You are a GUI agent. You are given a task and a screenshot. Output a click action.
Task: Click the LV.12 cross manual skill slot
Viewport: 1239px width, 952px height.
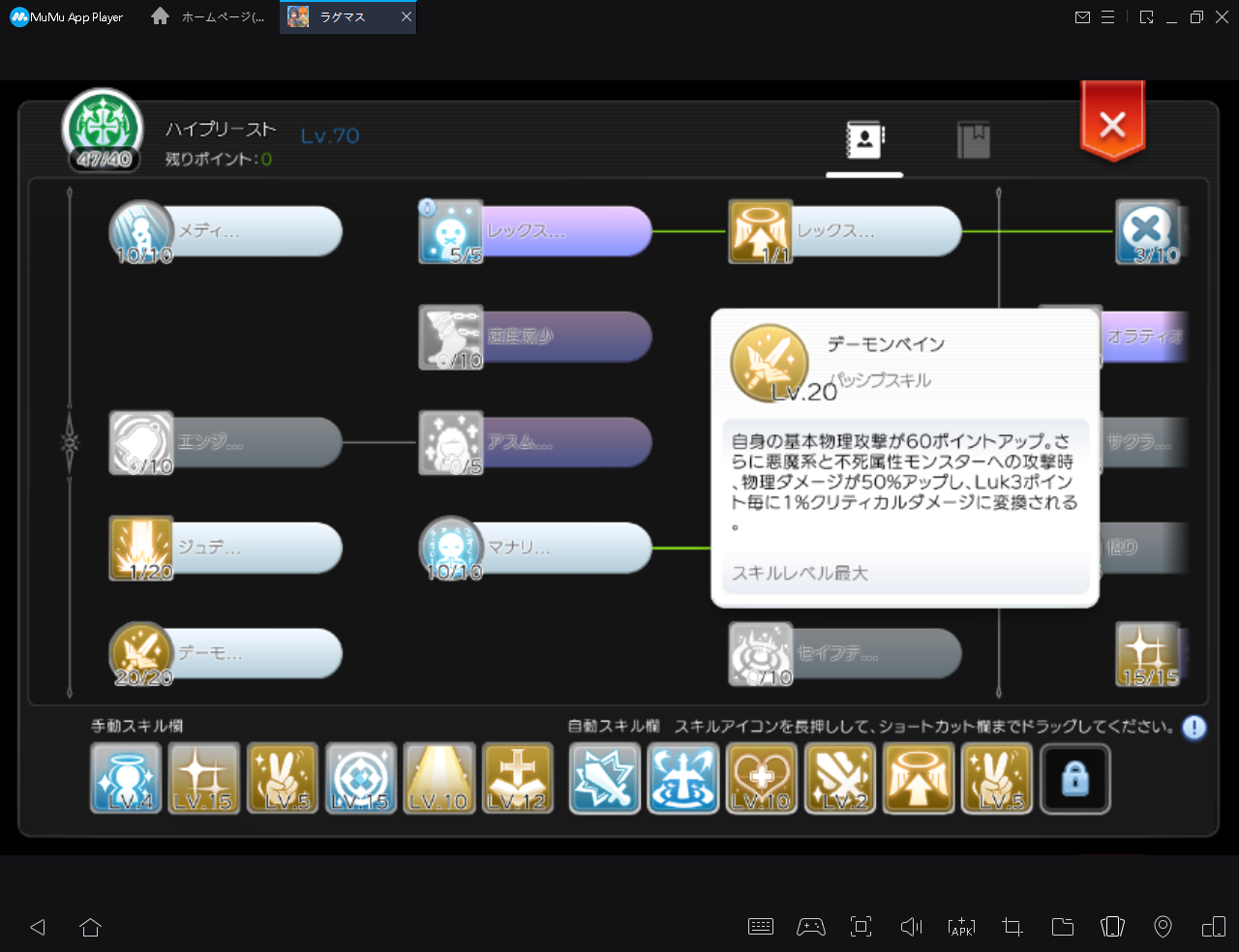coord(518,778)
